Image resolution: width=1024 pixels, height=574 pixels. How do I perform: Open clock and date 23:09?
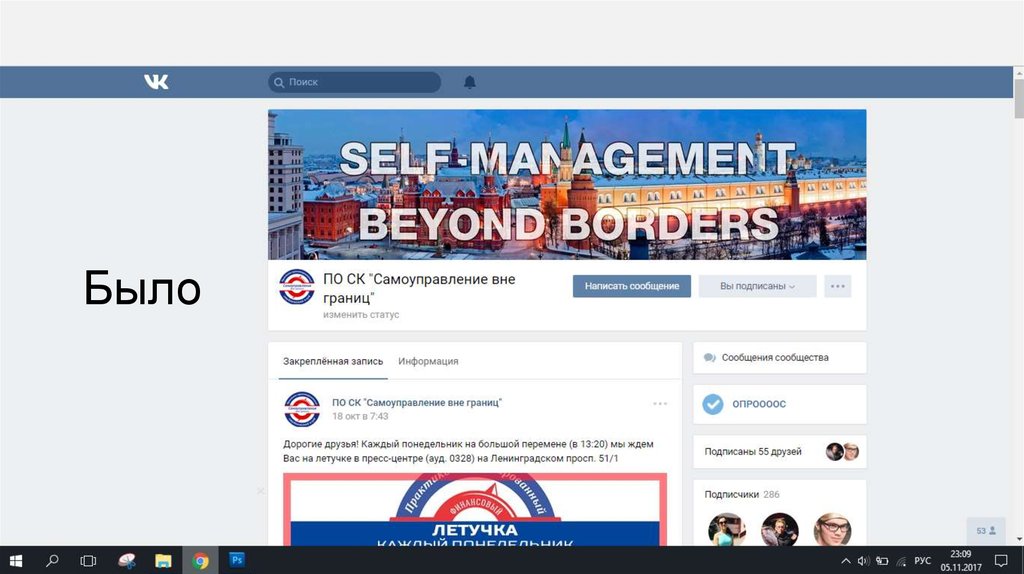tap(961, 560)
